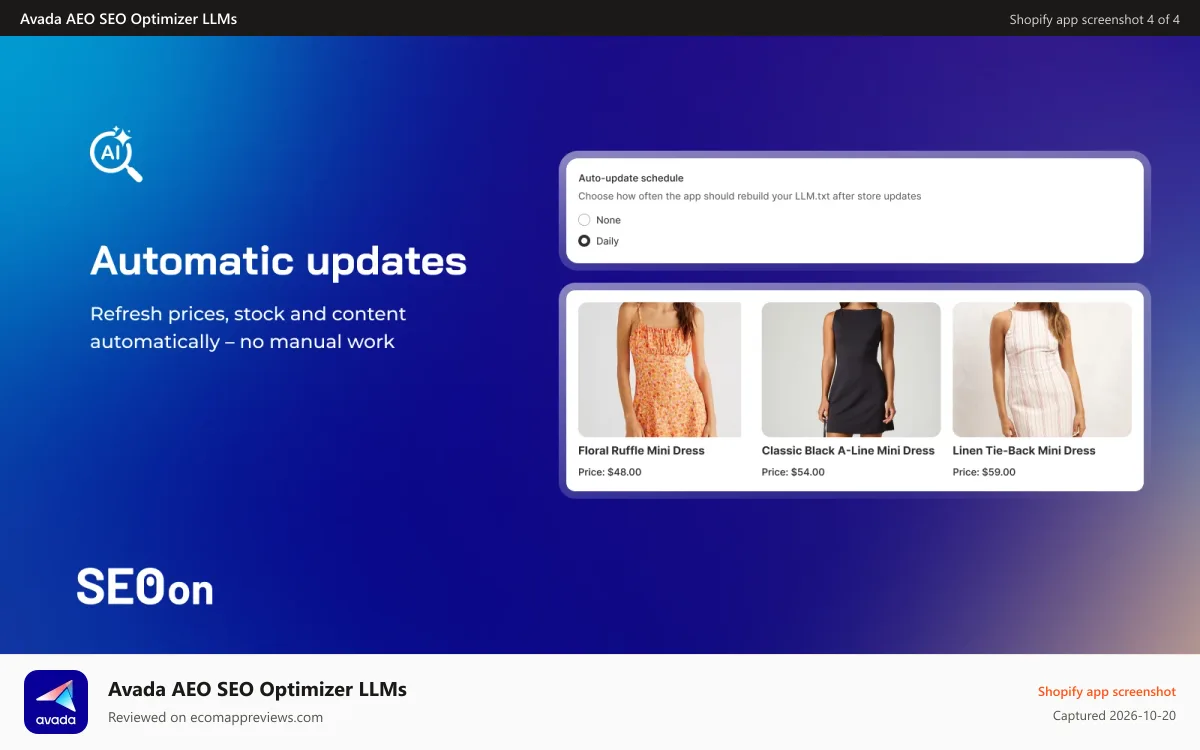Viewport: 1200px width, 750px height.
Task: Click the orange Shopify app screenshot label
Action: pyautogui.click(x=1107, y=691)
